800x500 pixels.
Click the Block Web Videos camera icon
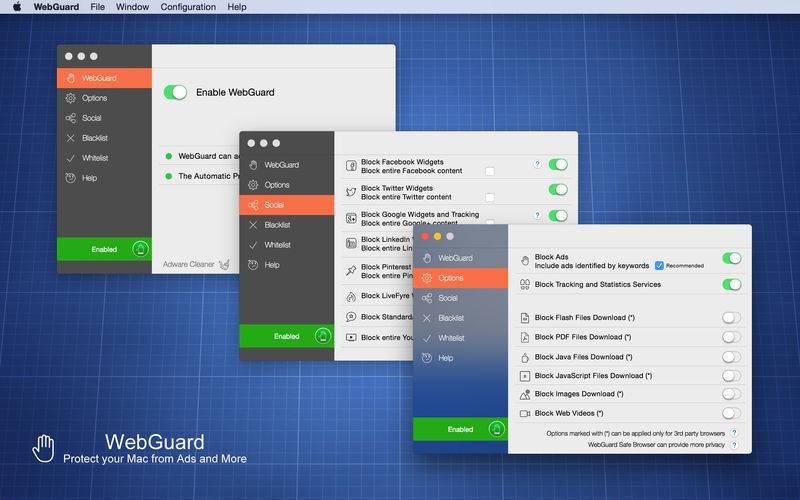524,413
